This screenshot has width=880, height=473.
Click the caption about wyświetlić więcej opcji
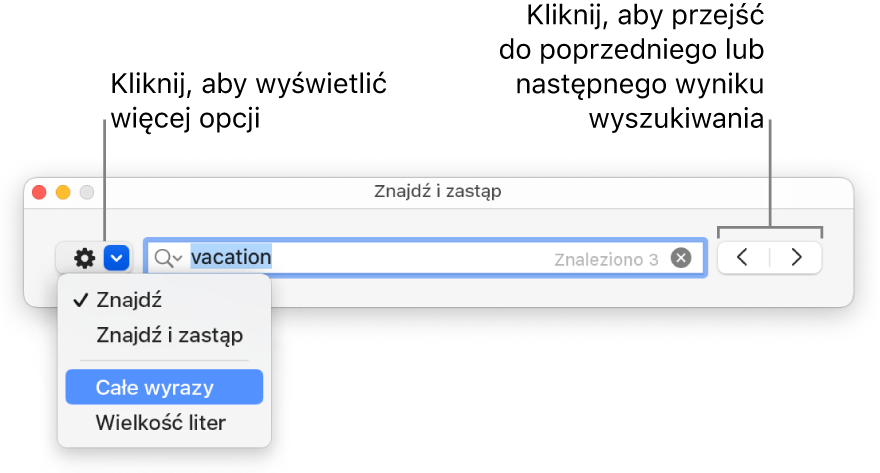(x=248, y=102)
